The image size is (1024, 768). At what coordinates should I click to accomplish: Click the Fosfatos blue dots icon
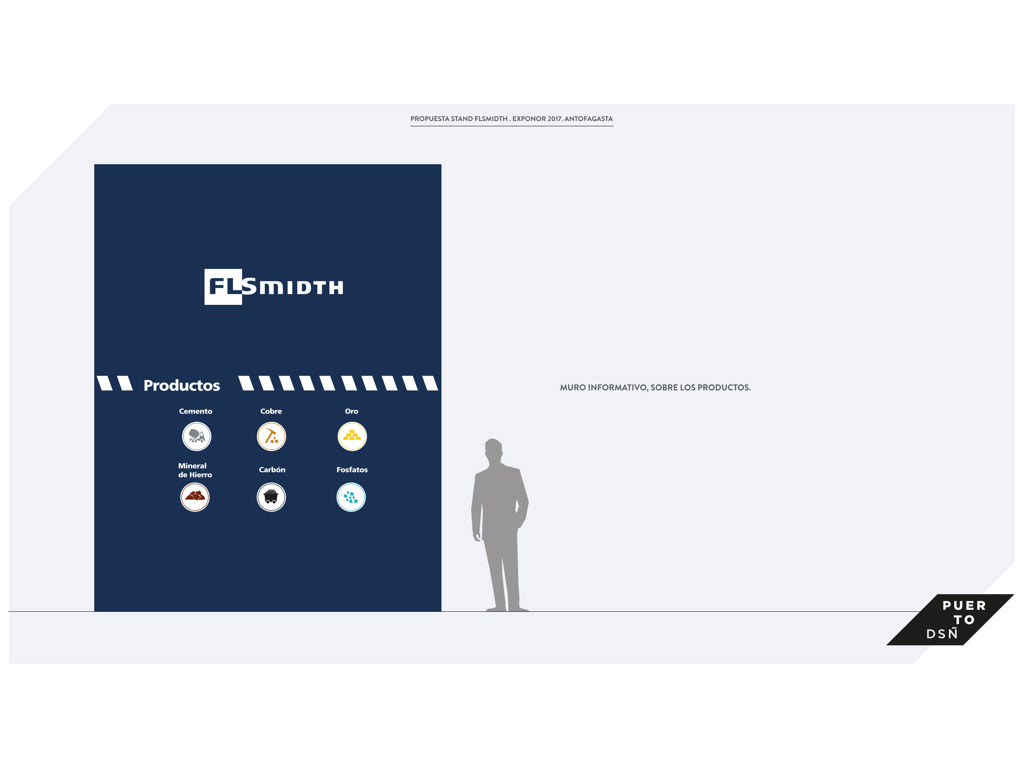click(351, 497)
